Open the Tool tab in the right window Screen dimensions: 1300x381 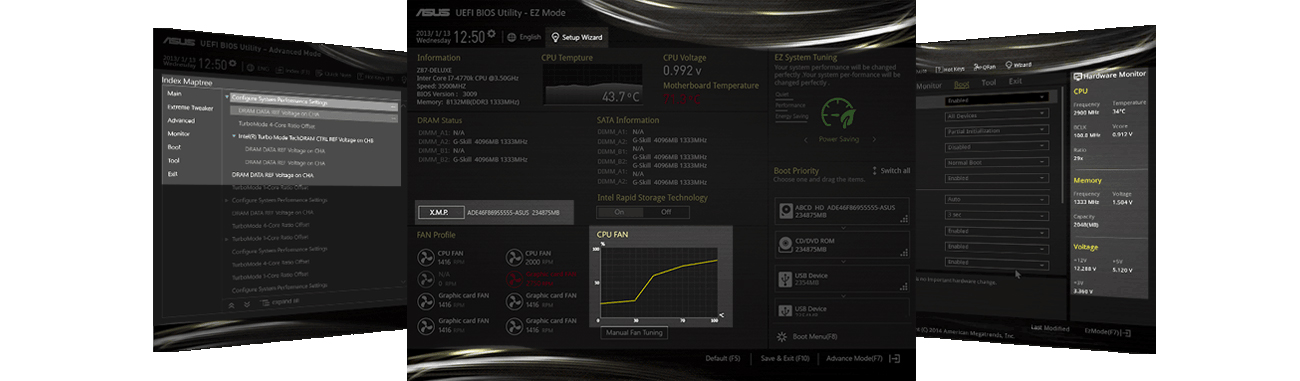click(x=988, y=84)
